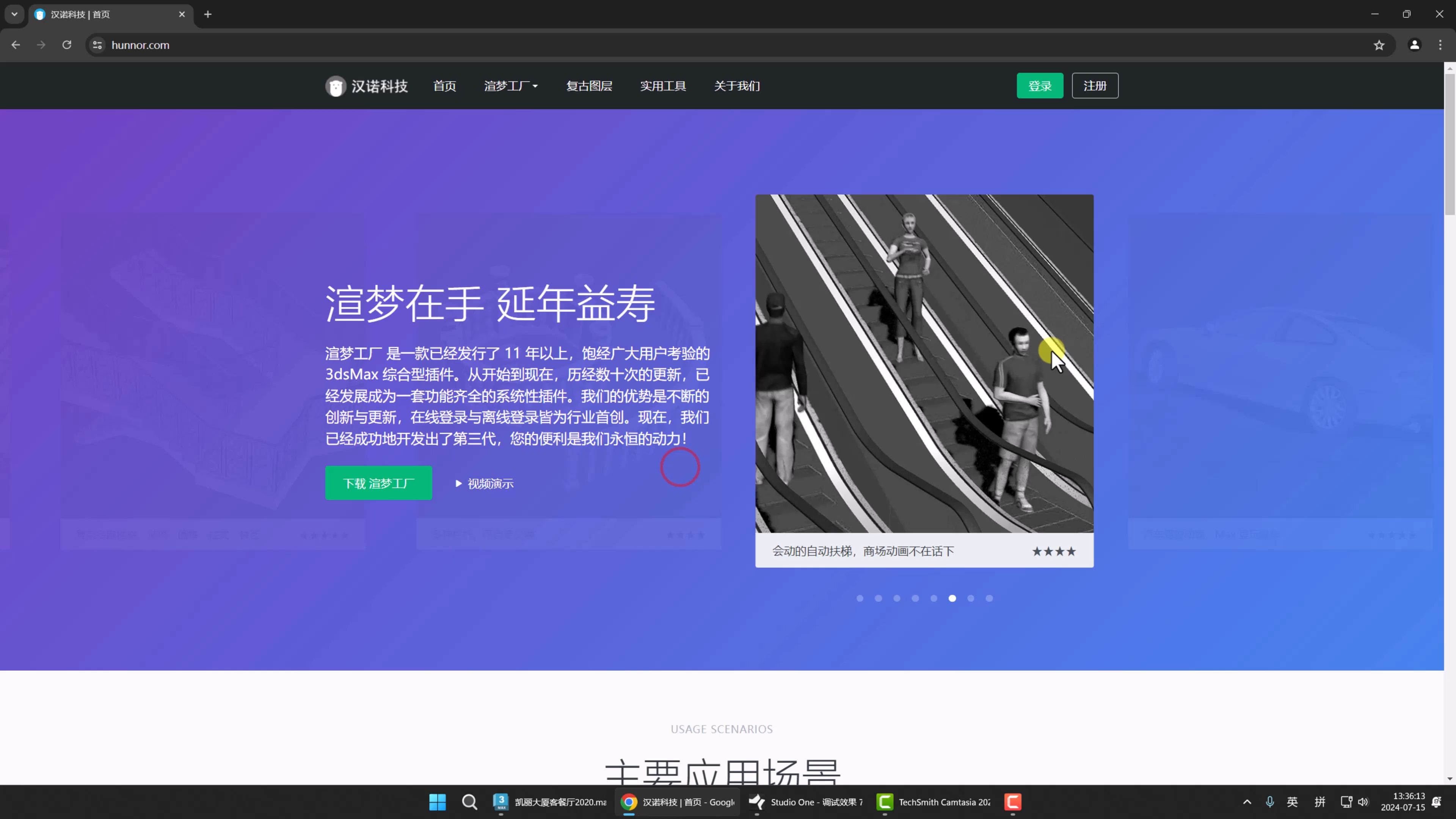
Task: Click the microphone tray icon
Action: pos(1269,802)
